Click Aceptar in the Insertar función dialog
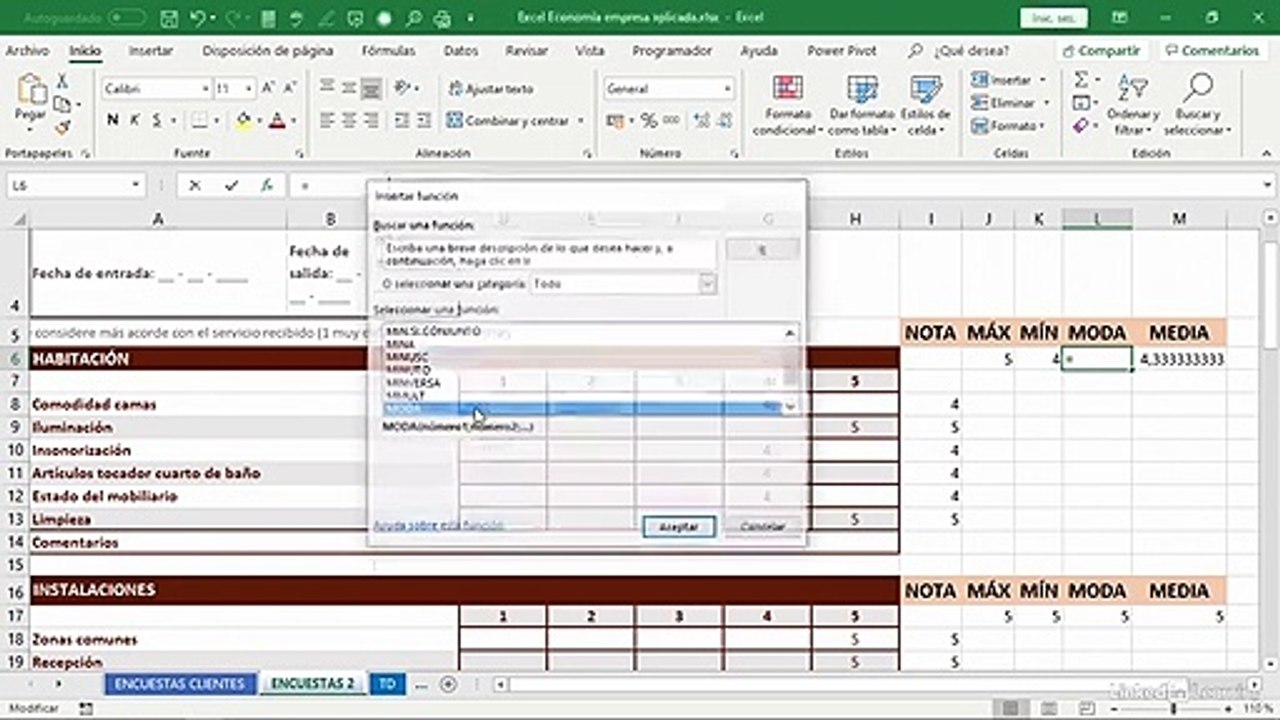Screen dimensions: 1280x720 click(x=678, y=527)
